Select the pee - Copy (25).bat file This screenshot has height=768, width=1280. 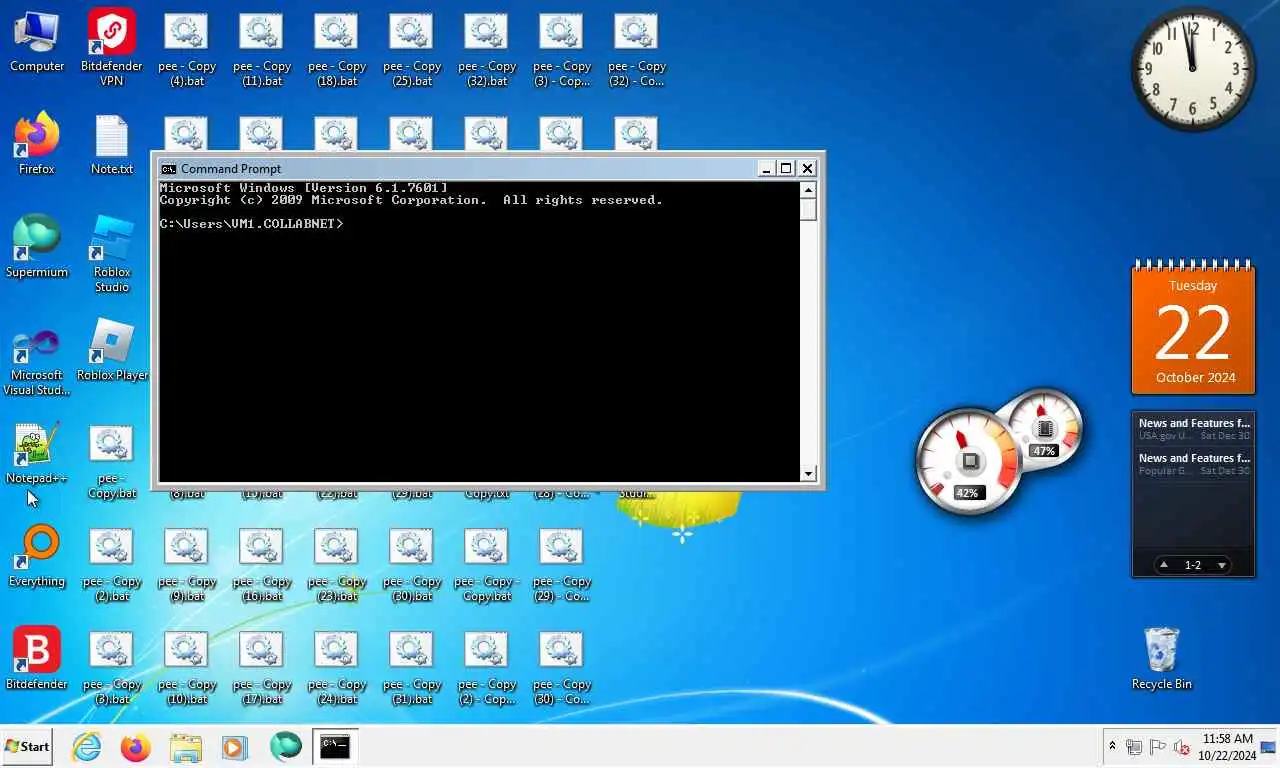click(412, 50)
